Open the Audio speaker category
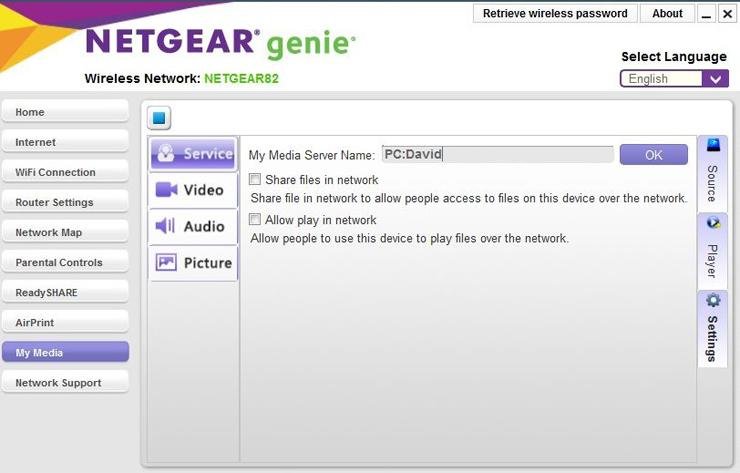740x473 pixels. coord(194,227)
